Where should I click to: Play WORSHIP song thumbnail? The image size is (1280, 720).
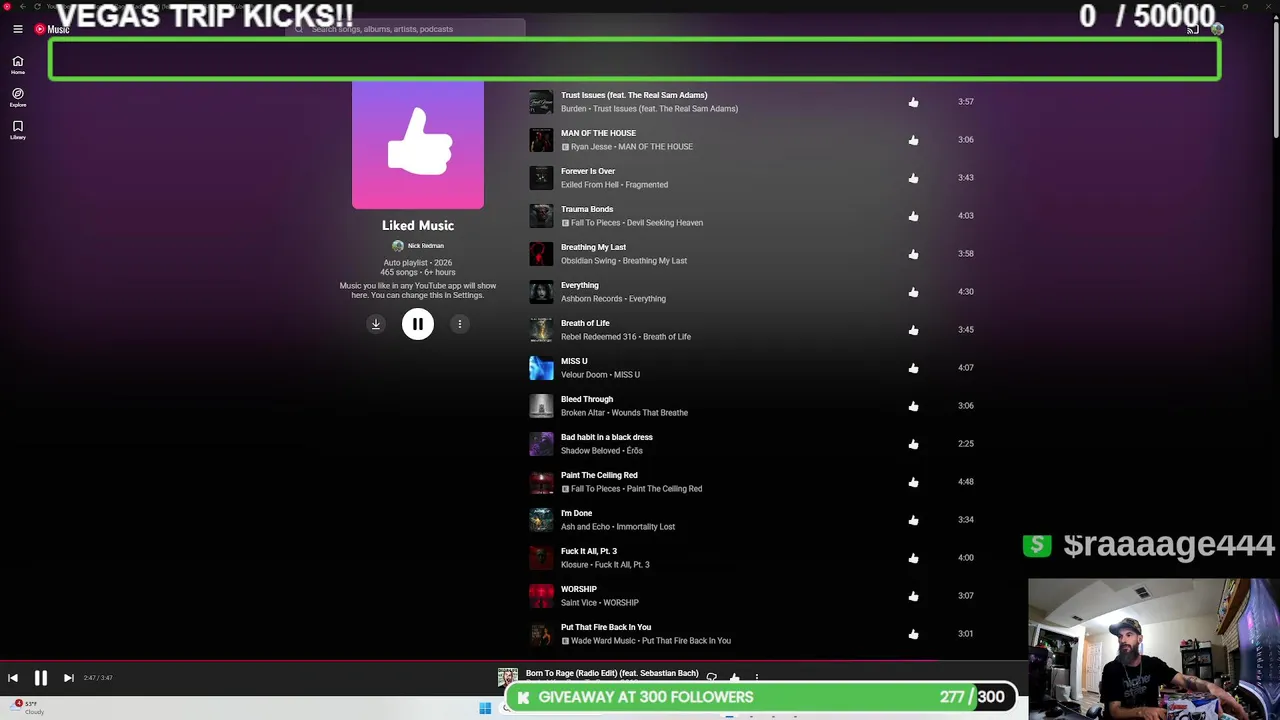click(x=541, y=596)
